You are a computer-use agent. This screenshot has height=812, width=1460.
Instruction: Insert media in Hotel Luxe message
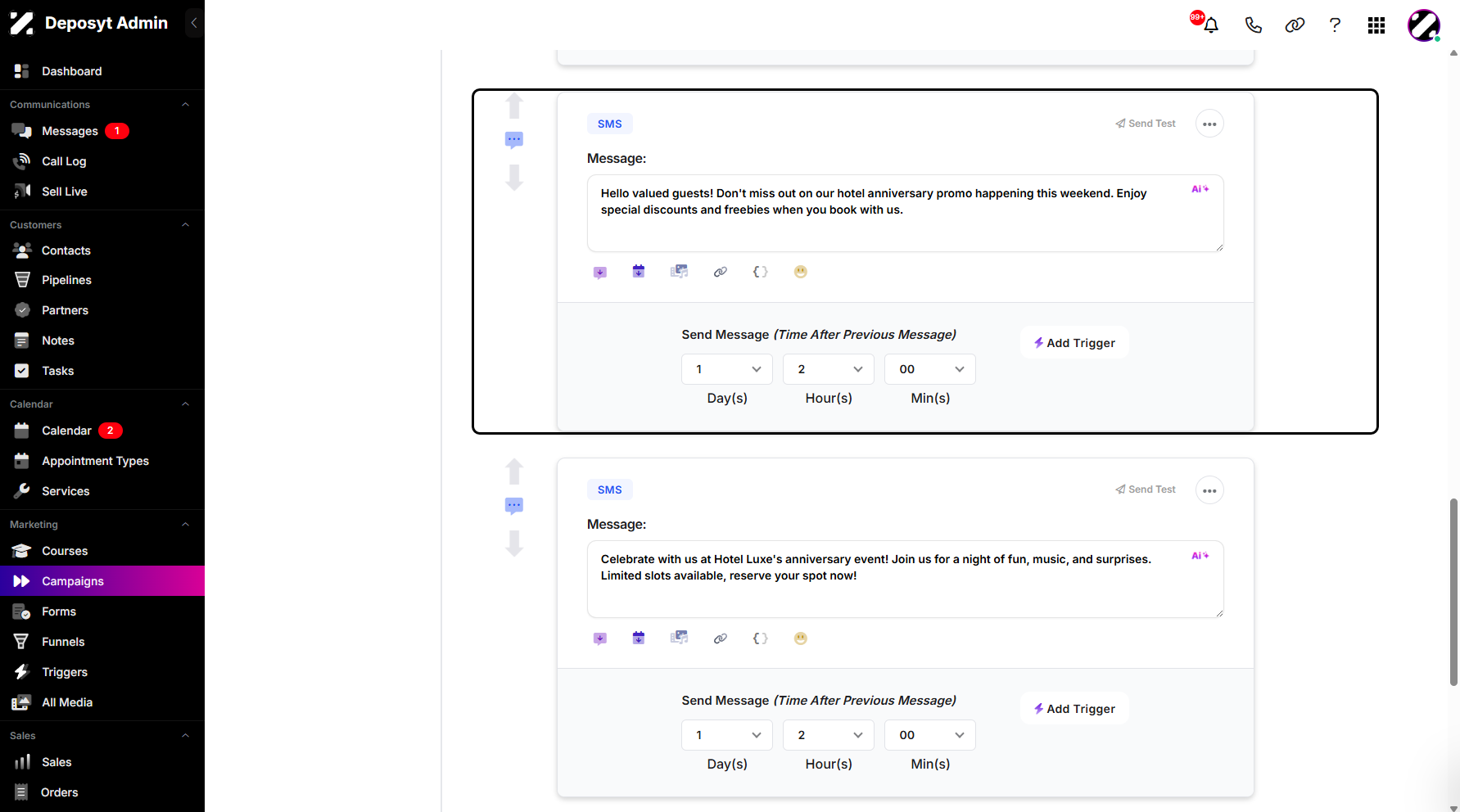[680, 638]
